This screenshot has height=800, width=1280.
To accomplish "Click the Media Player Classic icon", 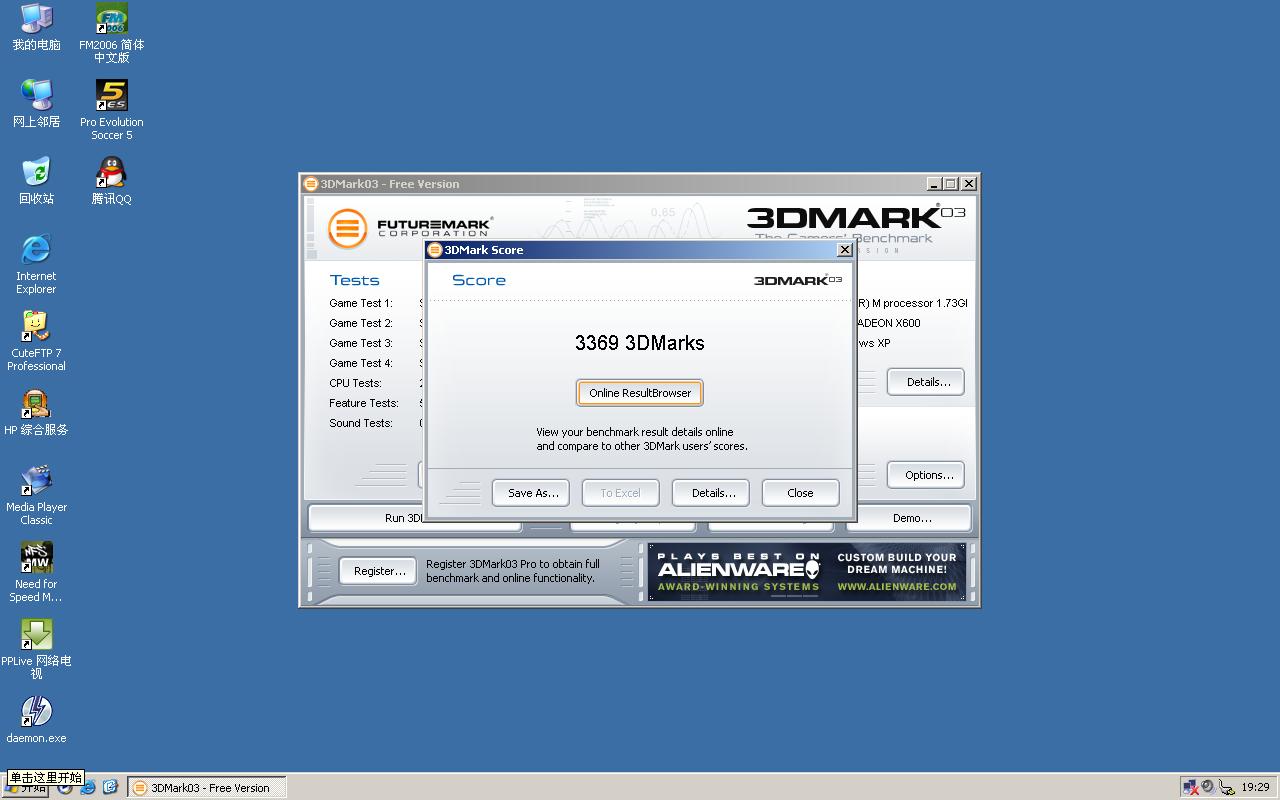I will (36, 481).
